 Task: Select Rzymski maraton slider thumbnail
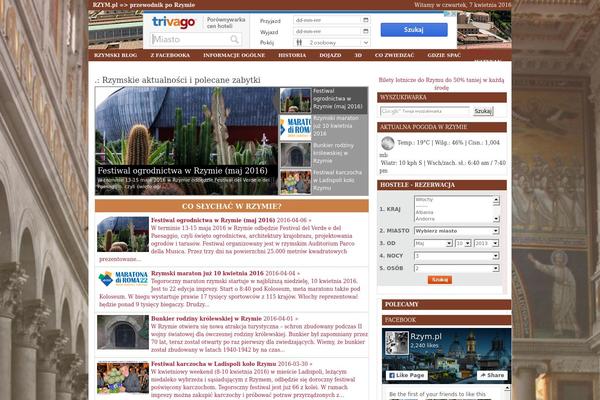[295, 127]
